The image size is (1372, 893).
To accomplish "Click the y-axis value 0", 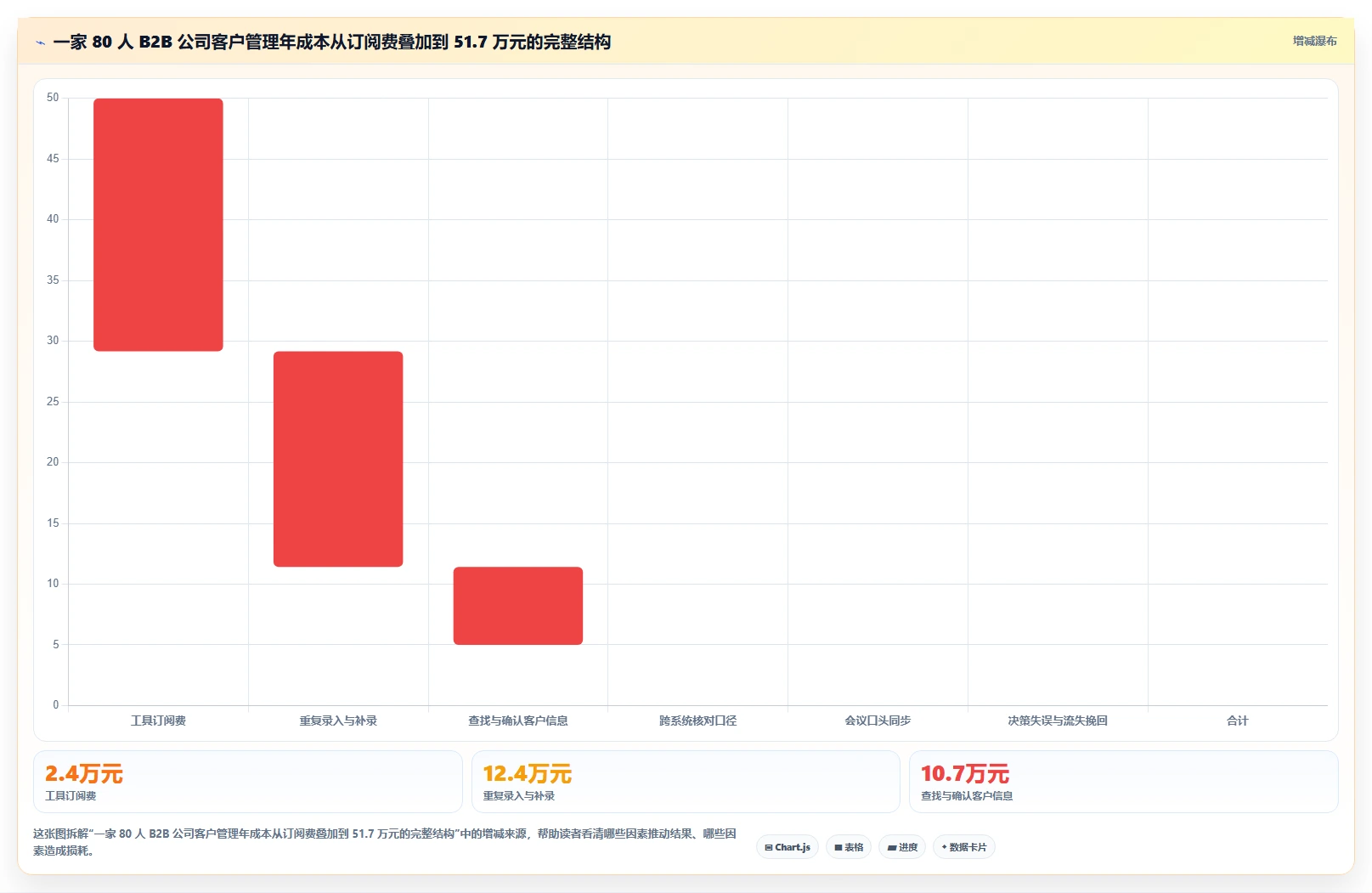I will [56, 704].
